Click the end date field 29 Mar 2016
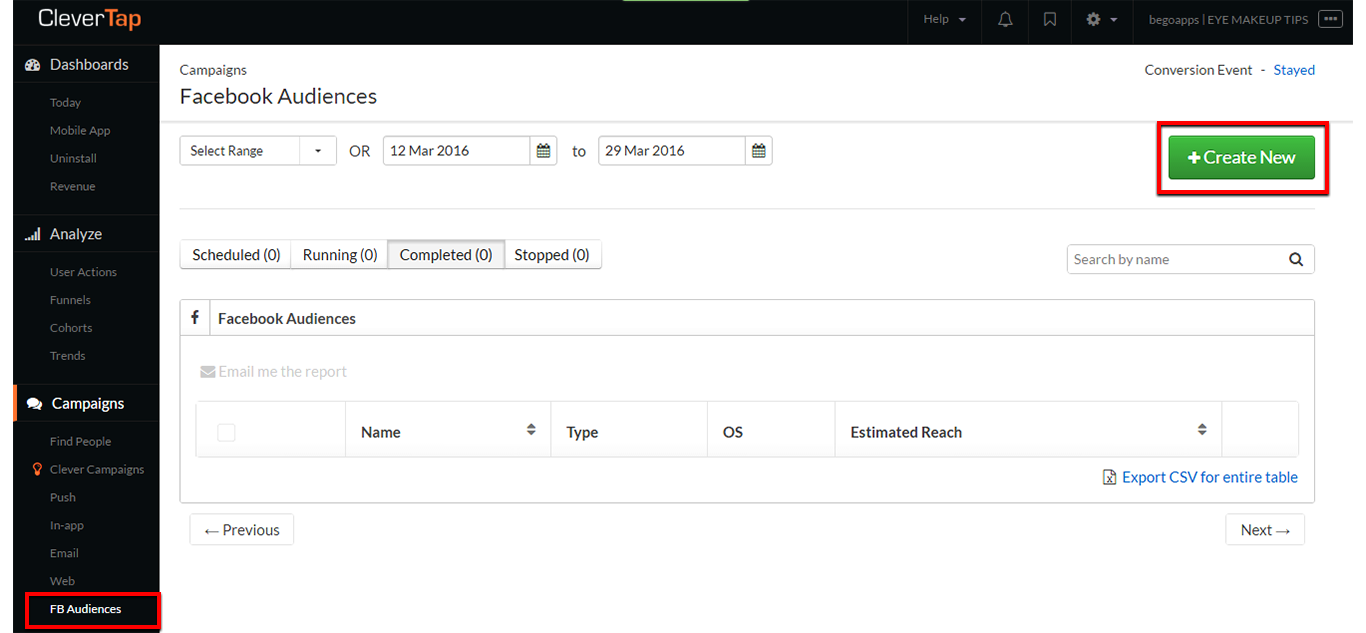This screenshot has height=633, width=1366. coord(672,151)
